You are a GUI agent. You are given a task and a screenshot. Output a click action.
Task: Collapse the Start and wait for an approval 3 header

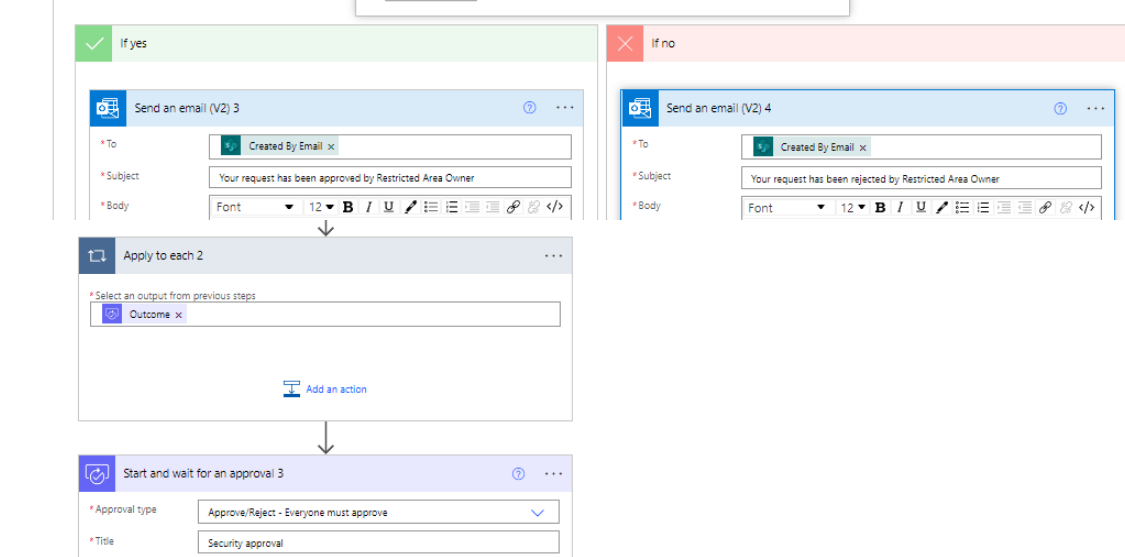pyautogui.click(x=326, y=474)
